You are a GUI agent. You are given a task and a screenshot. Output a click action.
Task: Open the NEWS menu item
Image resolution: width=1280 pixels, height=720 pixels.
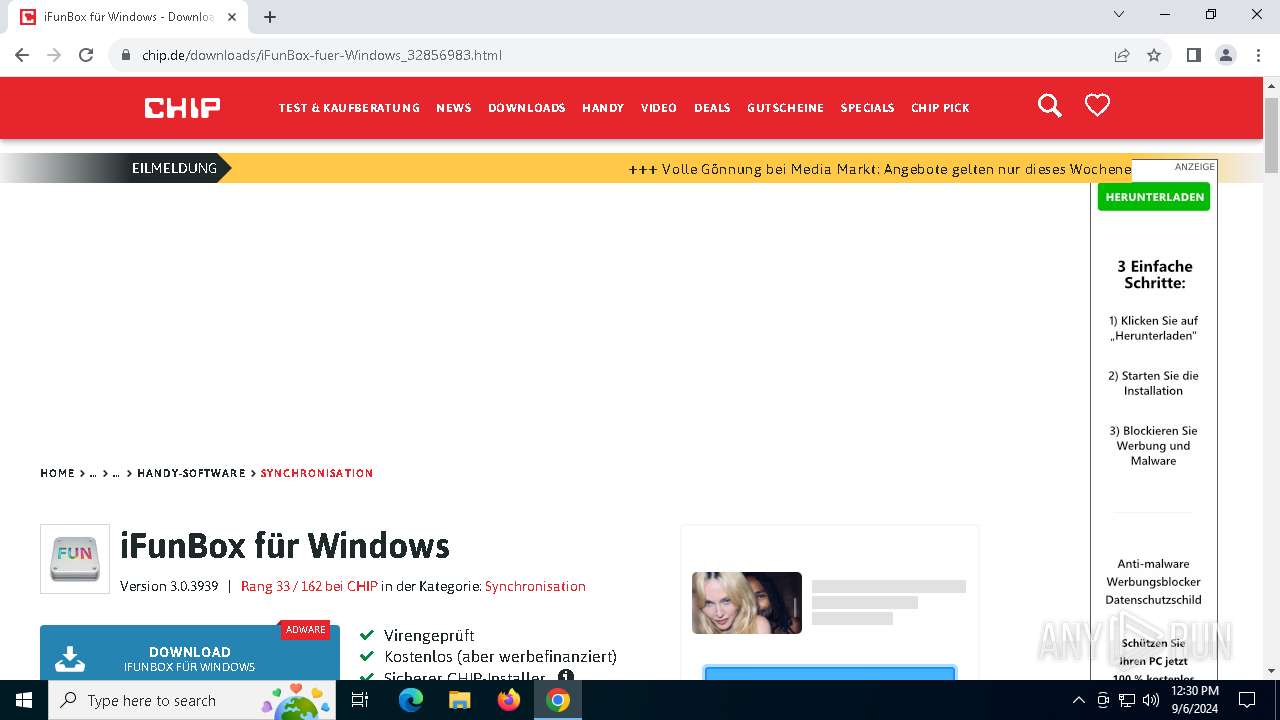point(454,108)
